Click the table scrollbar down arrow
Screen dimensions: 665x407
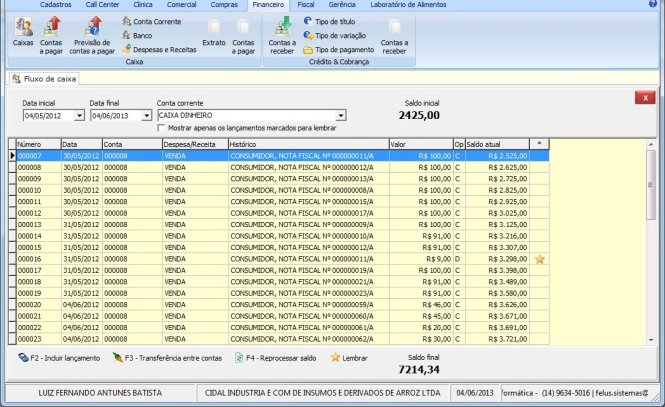(651, 340)
